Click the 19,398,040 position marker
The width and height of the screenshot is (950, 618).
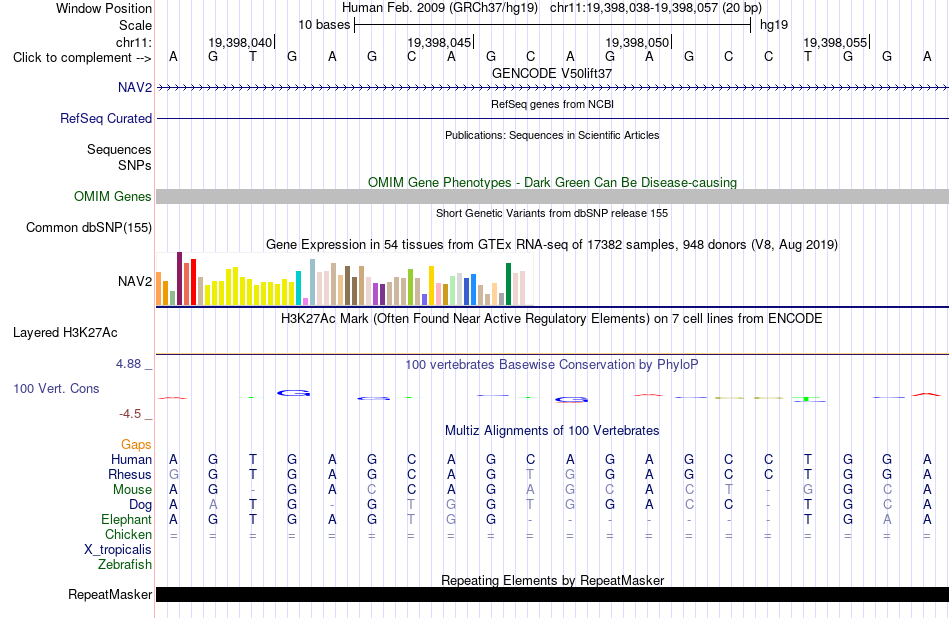[x=241, y=42]
